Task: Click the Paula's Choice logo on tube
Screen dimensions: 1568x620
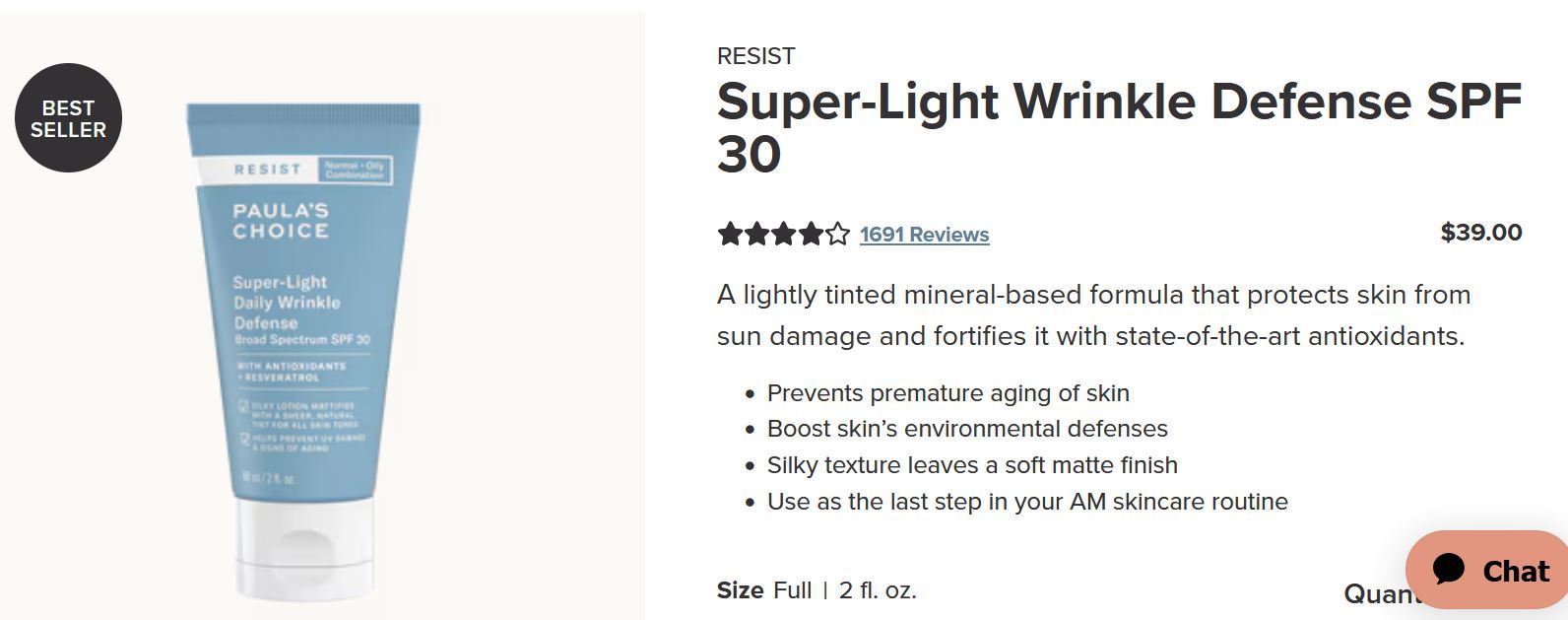Action: [281, 221]
